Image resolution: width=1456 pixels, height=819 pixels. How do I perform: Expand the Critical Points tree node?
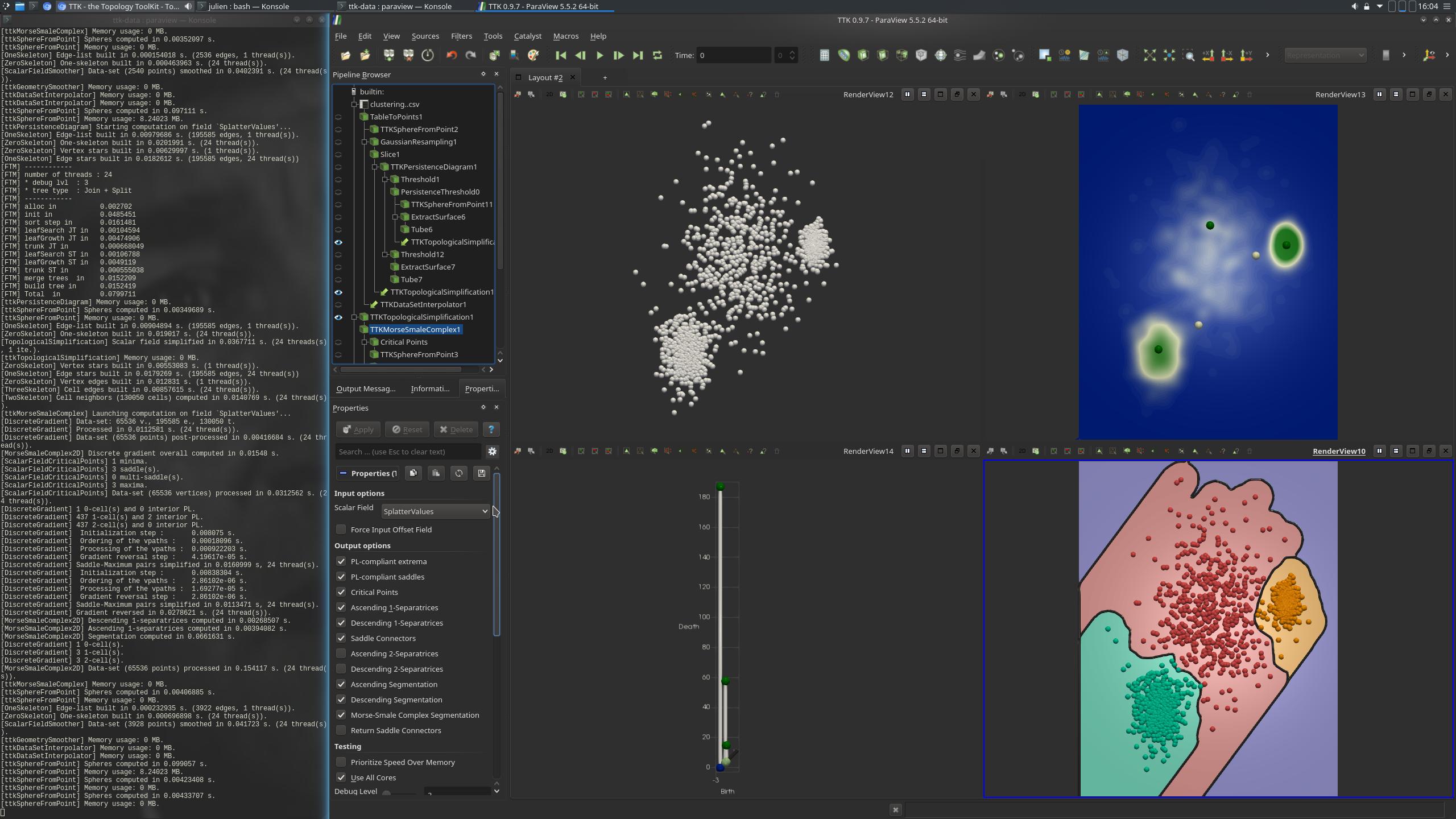[x=365, y=342]
